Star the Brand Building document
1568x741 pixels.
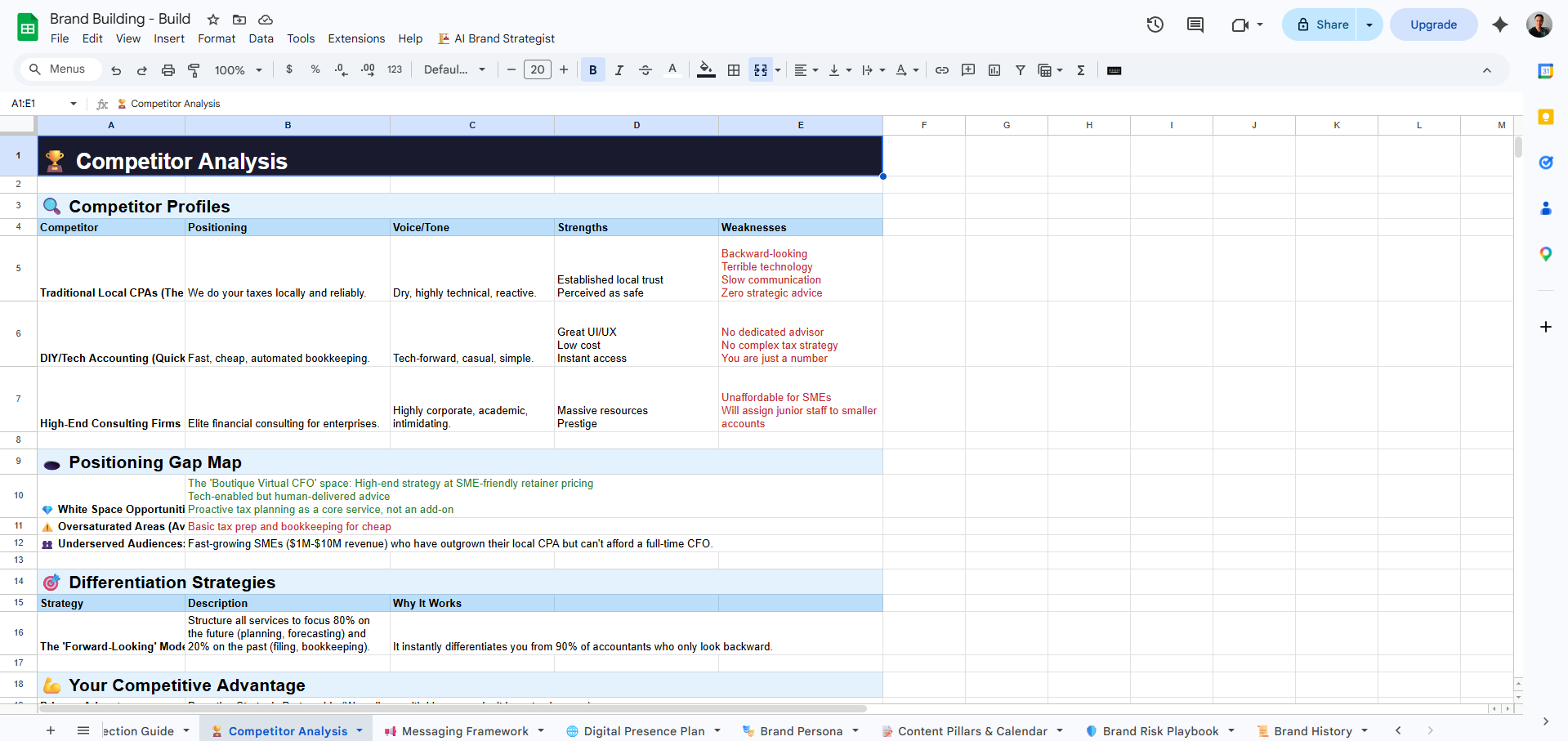tap(213, 20)
